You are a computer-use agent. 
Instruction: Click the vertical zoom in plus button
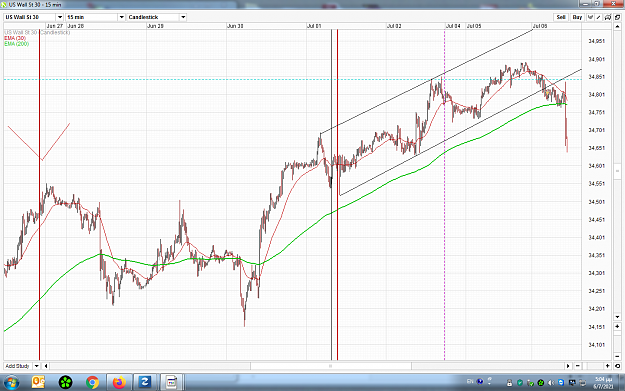617,326
